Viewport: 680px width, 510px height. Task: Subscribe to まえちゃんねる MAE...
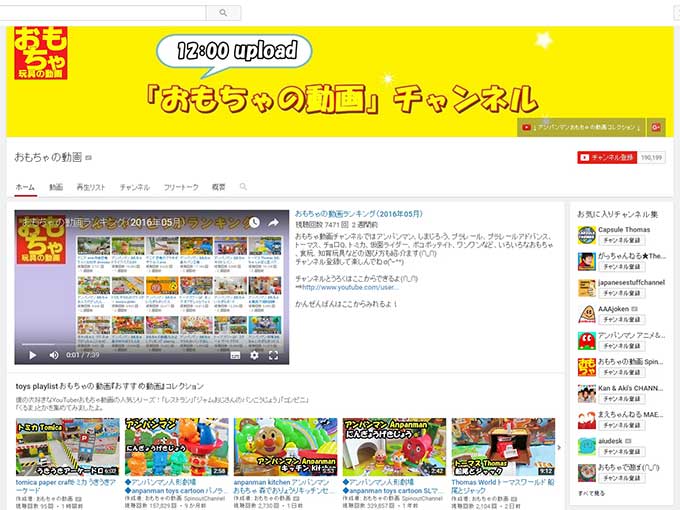click(622, 425)
